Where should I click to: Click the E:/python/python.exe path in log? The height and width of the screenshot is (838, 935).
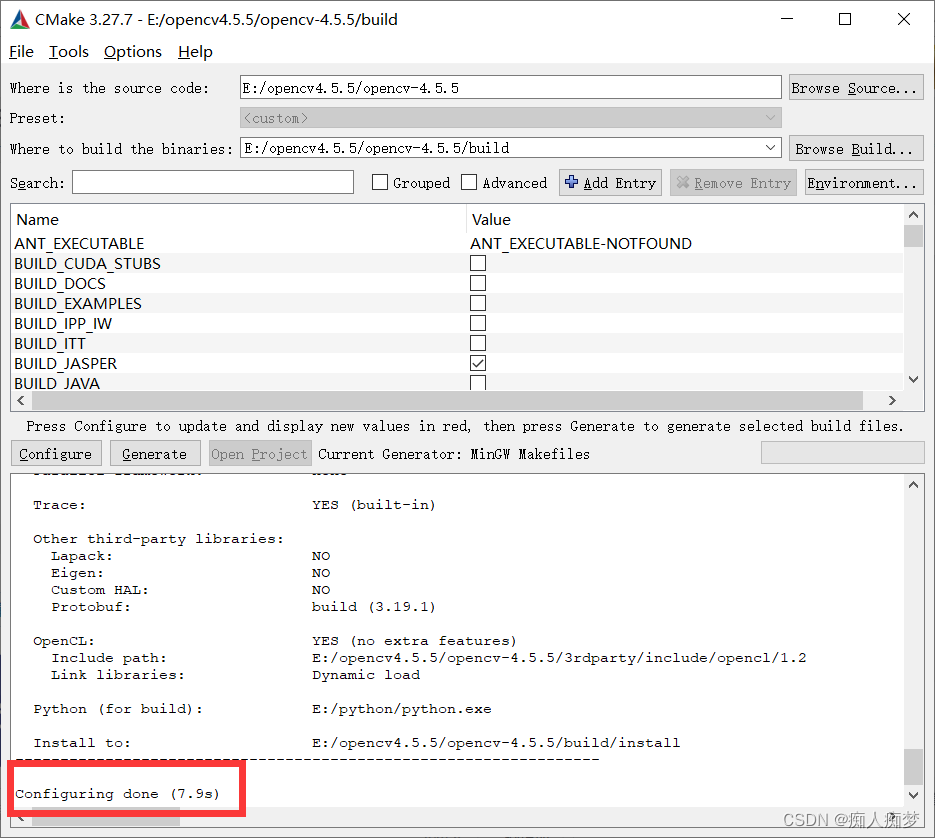point(402,709)
